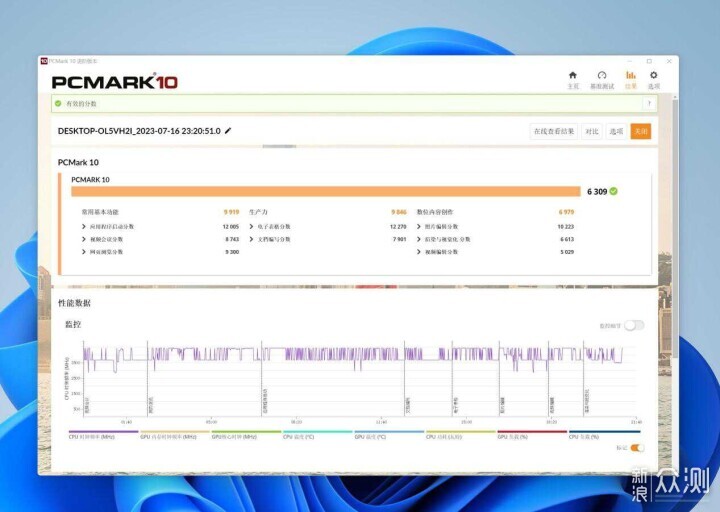Select the GPU temperature (°C) legend
This screenshot has width=720, height=512.
click(x=389, y=434)
